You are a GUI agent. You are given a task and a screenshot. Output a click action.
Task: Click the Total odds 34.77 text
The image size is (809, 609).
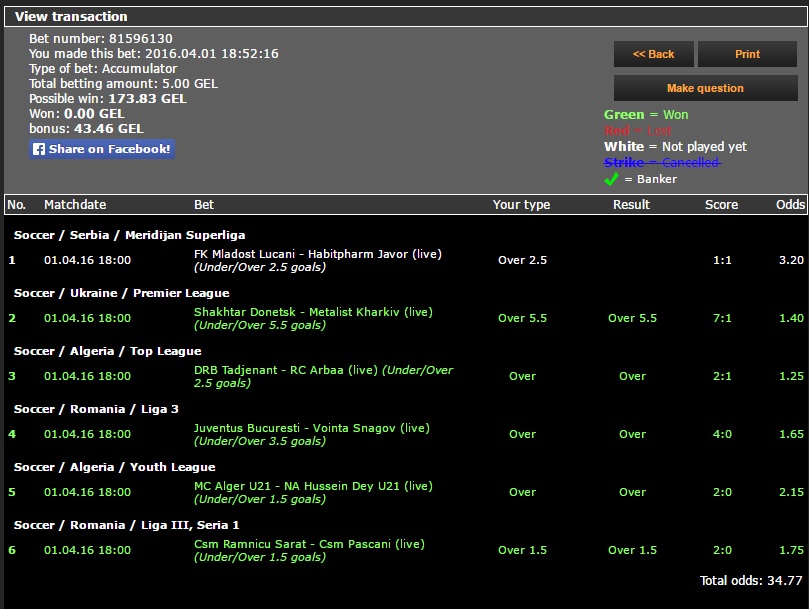pyautogui.click(x=751, y=580)
